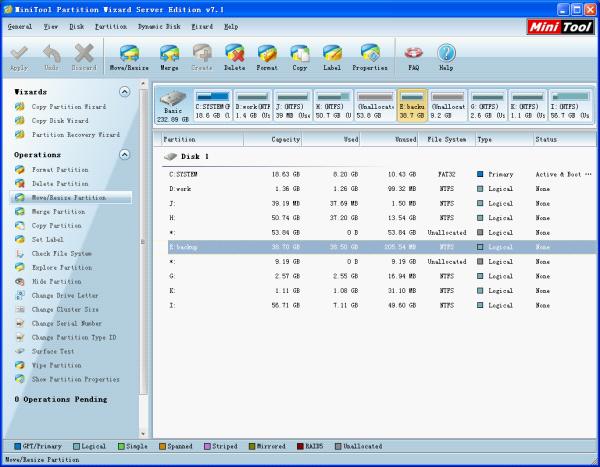This screenshot has height=467, width=600.
Task: Select the D:work partition row
Action: [x=382, y=189]
